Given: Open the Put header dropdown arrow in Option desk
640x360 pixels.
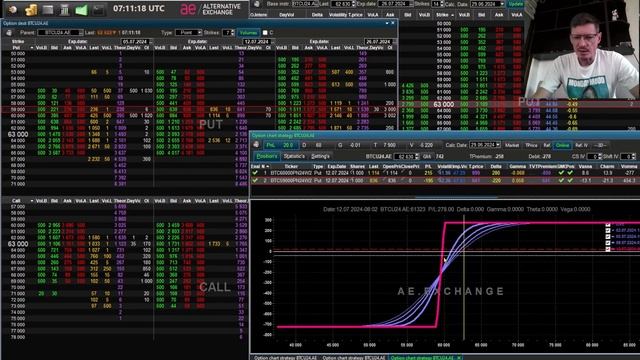Looking at the screenshot, I should 31,48.
